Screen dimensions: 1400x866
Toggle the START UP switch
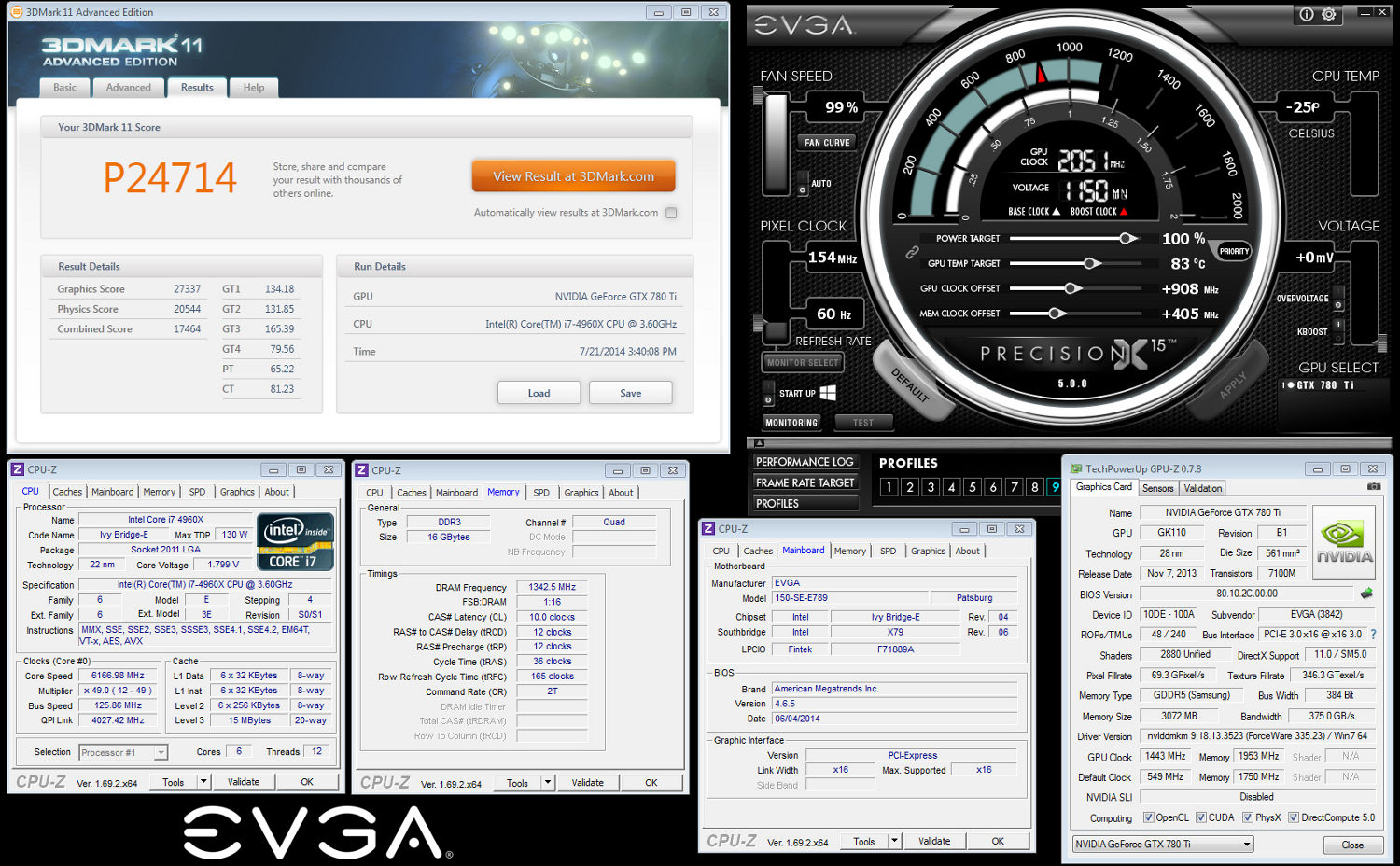pos(768,392)
